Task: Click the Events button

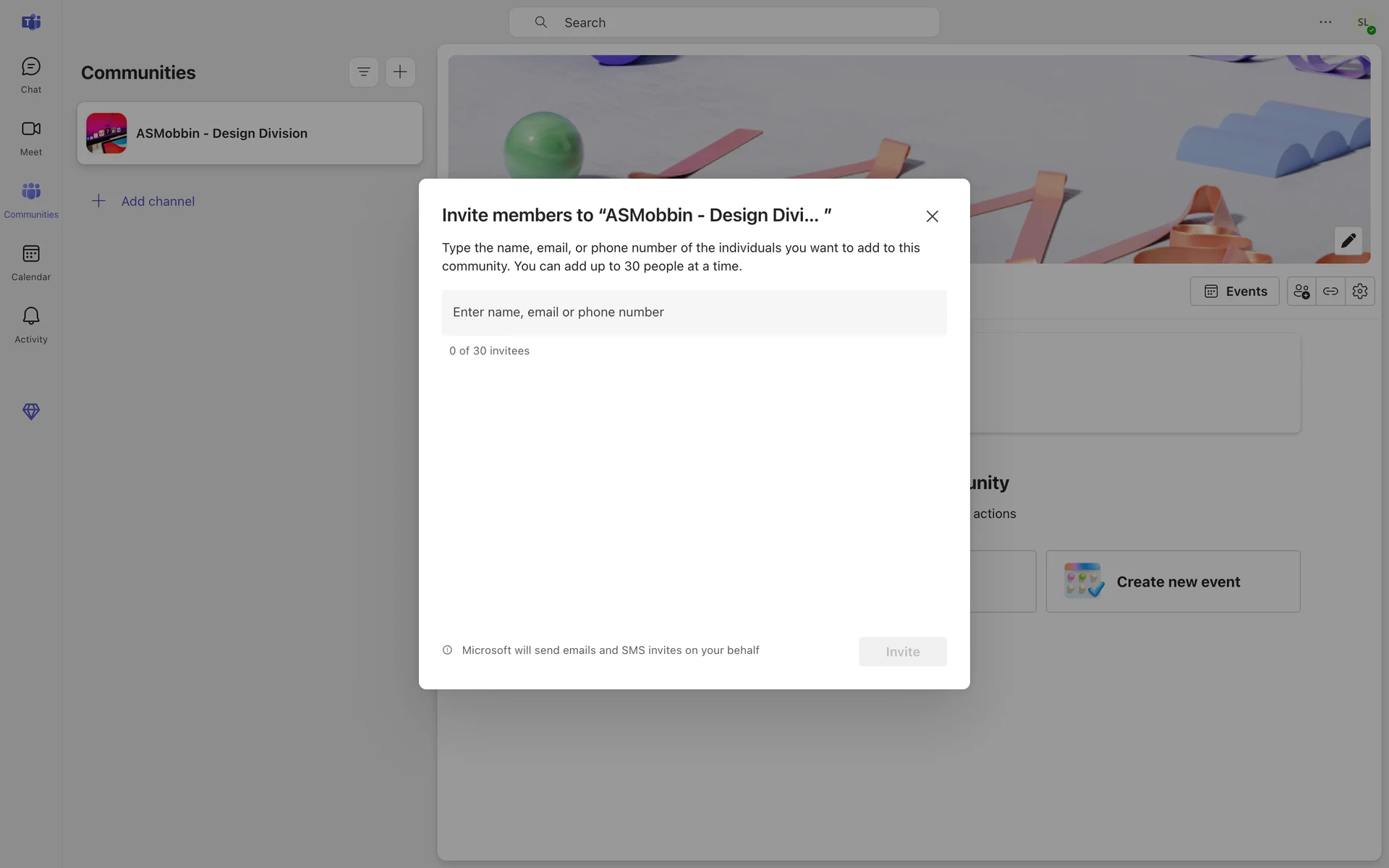Action: [1235, 291]
